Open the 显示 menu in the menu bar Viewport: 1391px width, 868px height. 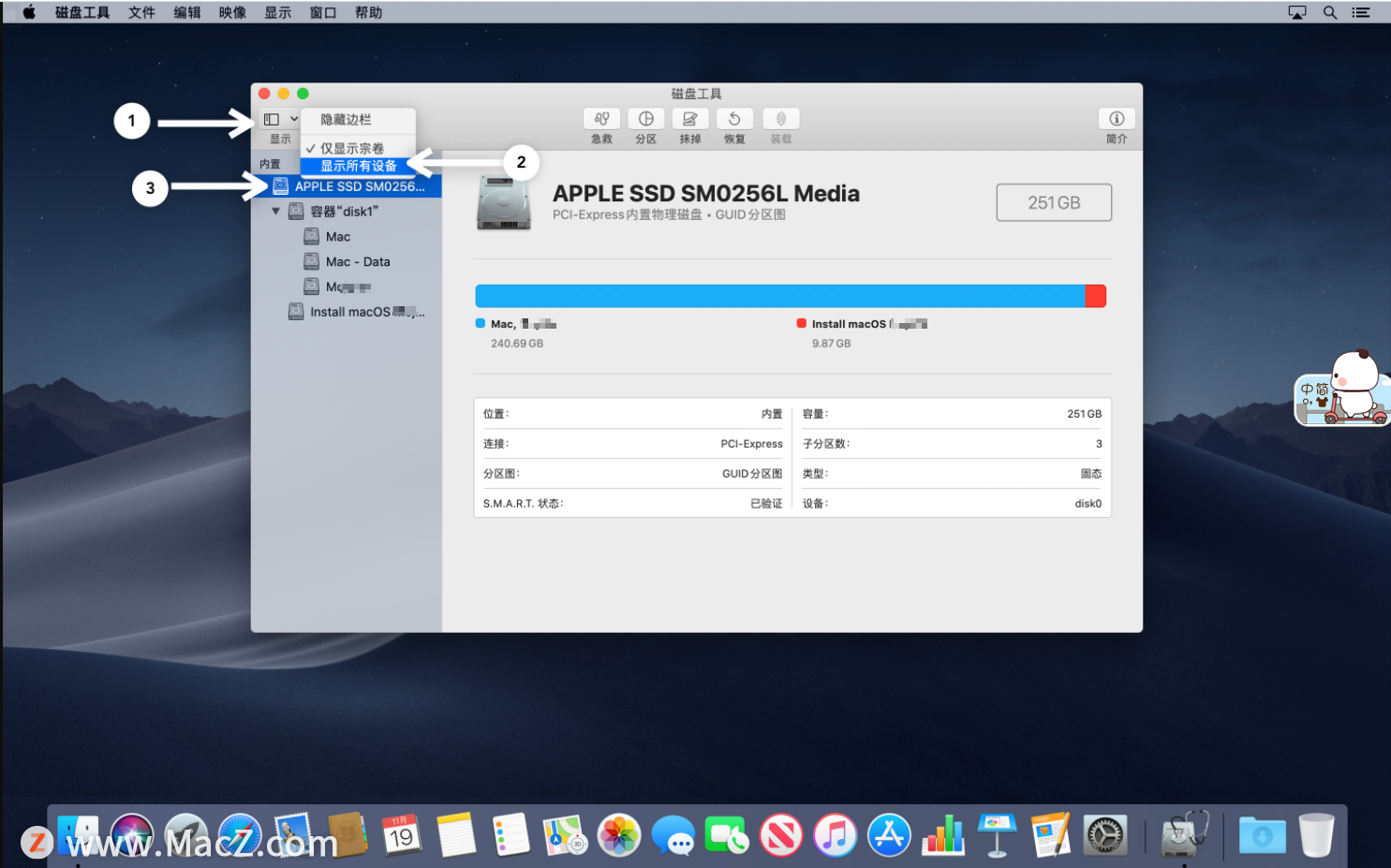point(277,12)
